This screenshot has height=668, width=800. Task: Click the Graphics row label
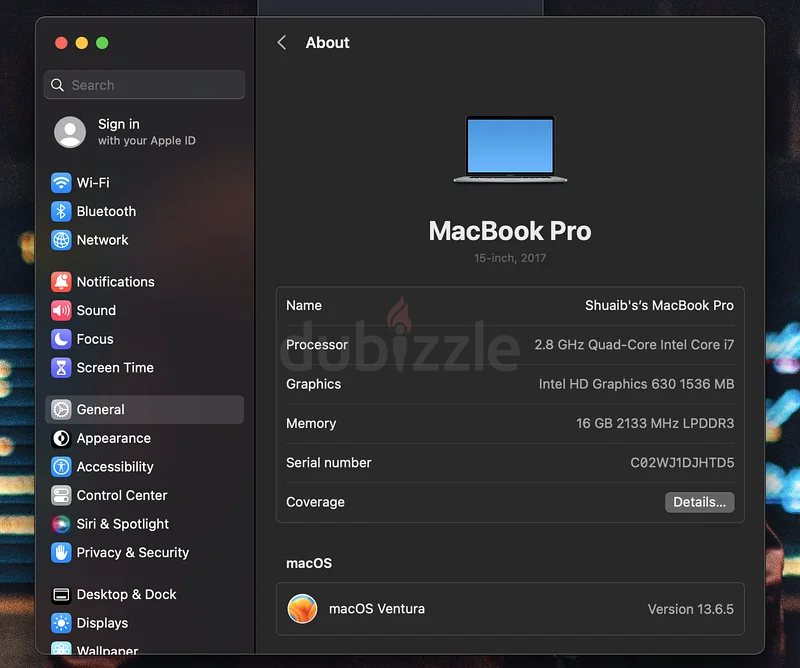313,384
